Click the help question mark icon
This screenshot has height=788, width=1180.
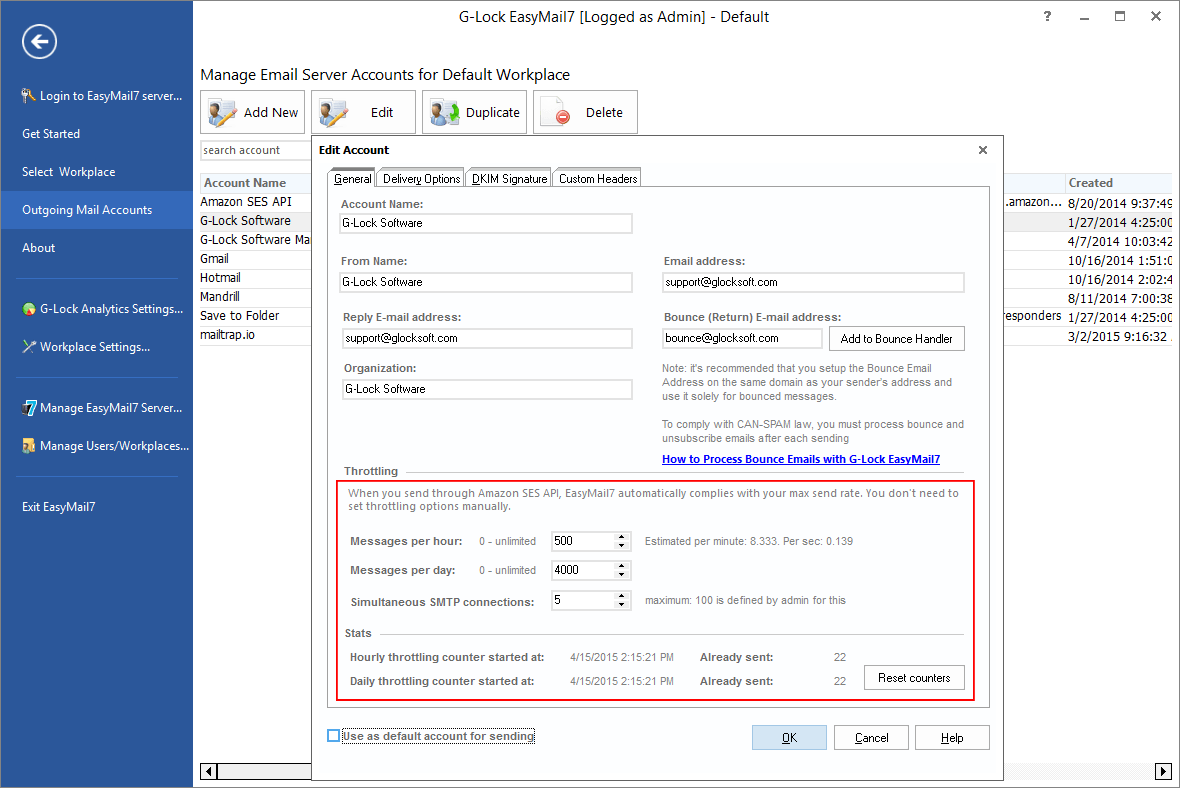pos(1046,16)
